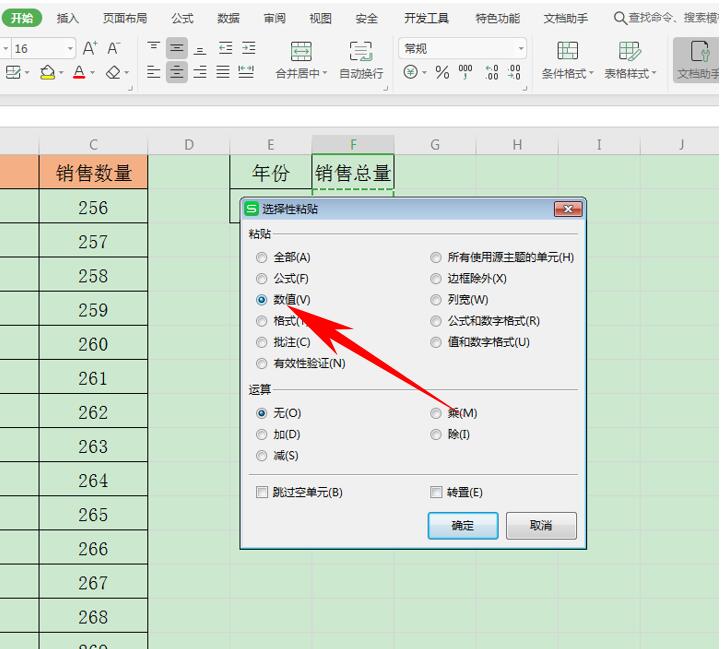The width and height of the screenshot is (722, 649).
Task: Expand the font color dropdown arrow
Action: click(x=92, y=73)
